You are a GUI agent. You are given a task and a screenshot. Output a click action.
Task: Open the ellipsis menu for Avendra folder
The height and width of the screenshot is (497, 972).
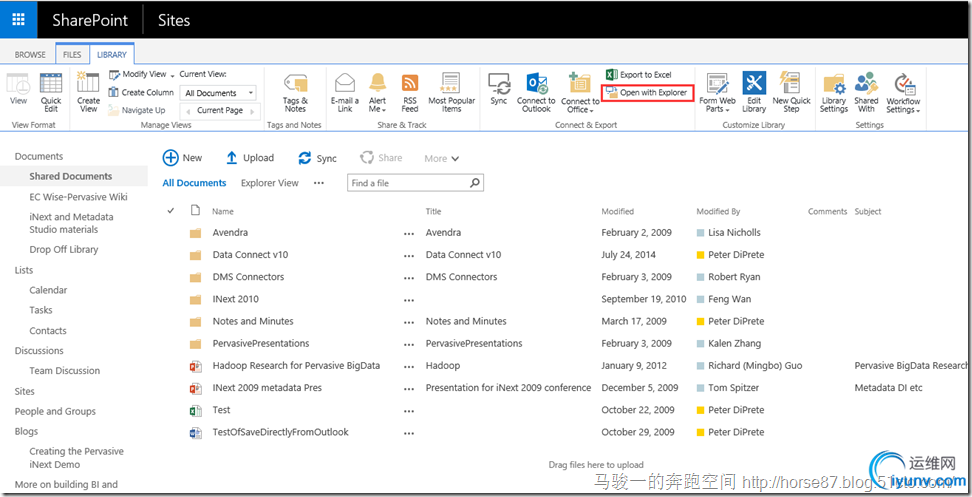409,233
